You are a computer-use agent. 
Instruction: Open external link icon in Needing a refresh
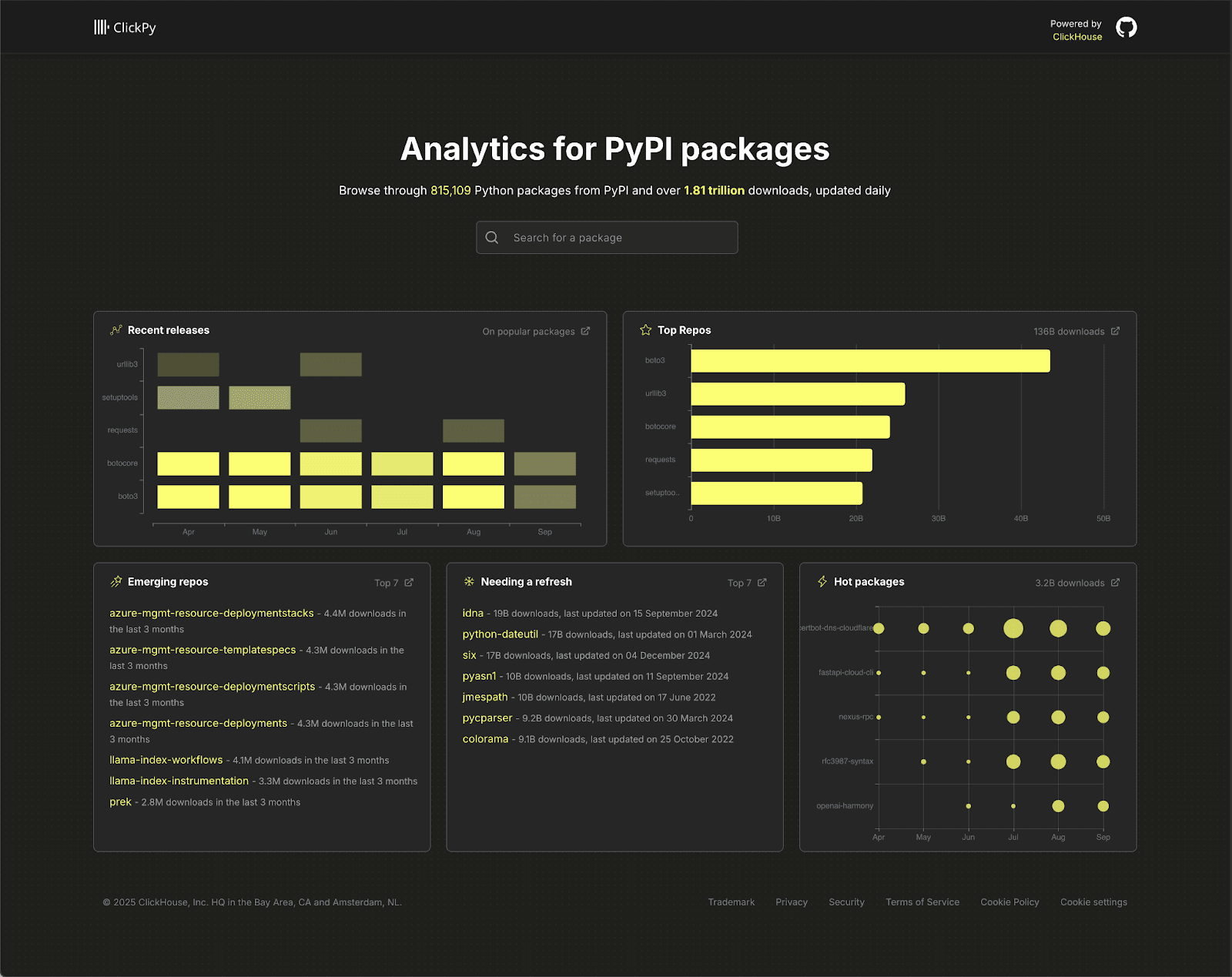(762, 583)
